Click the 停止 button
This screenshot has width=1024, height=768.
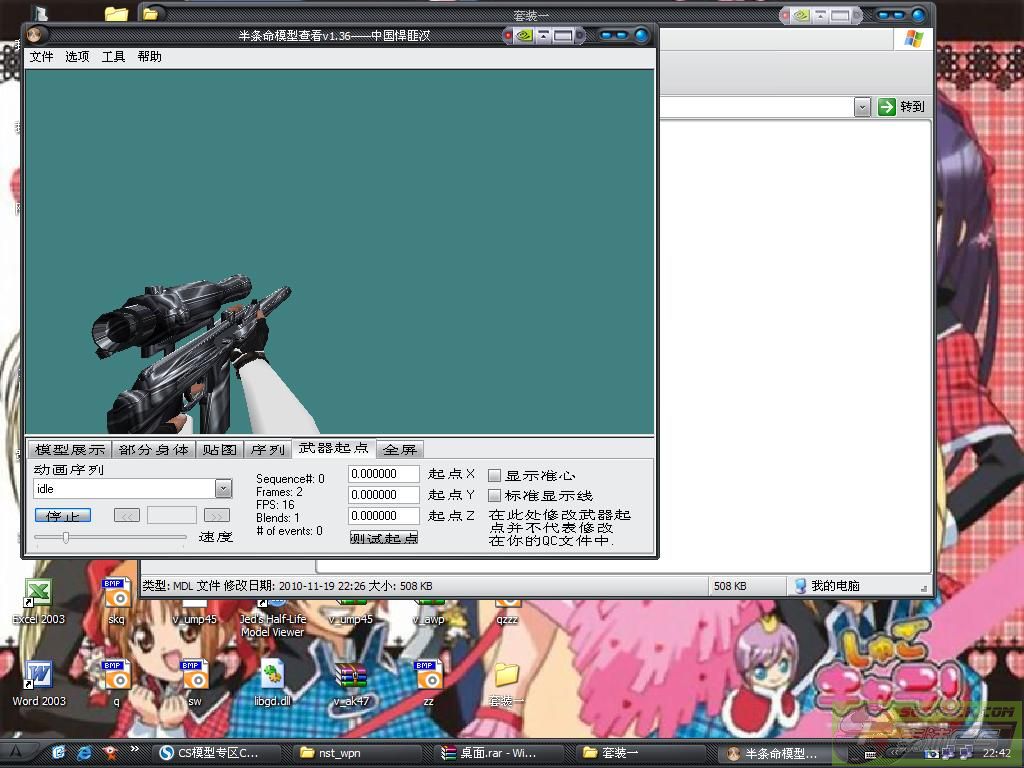62,516
